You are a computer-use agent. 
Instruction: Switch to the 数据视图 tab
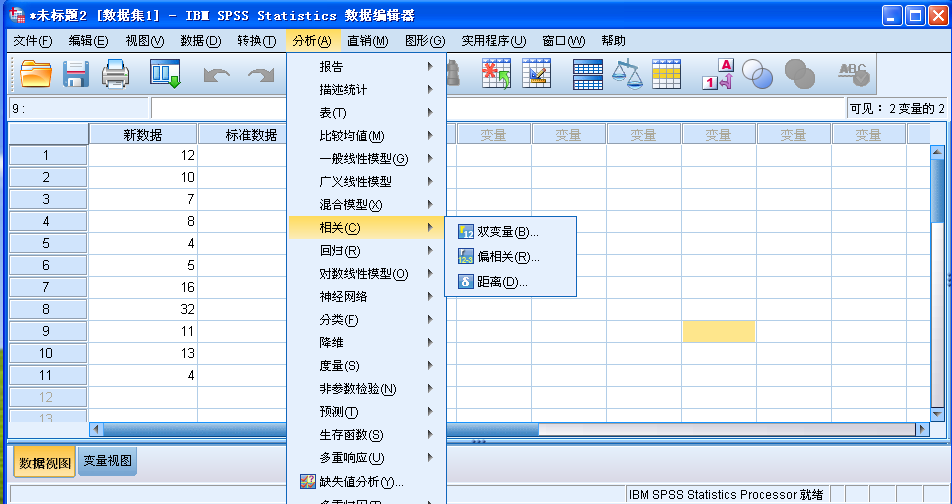tap(45, 463)
